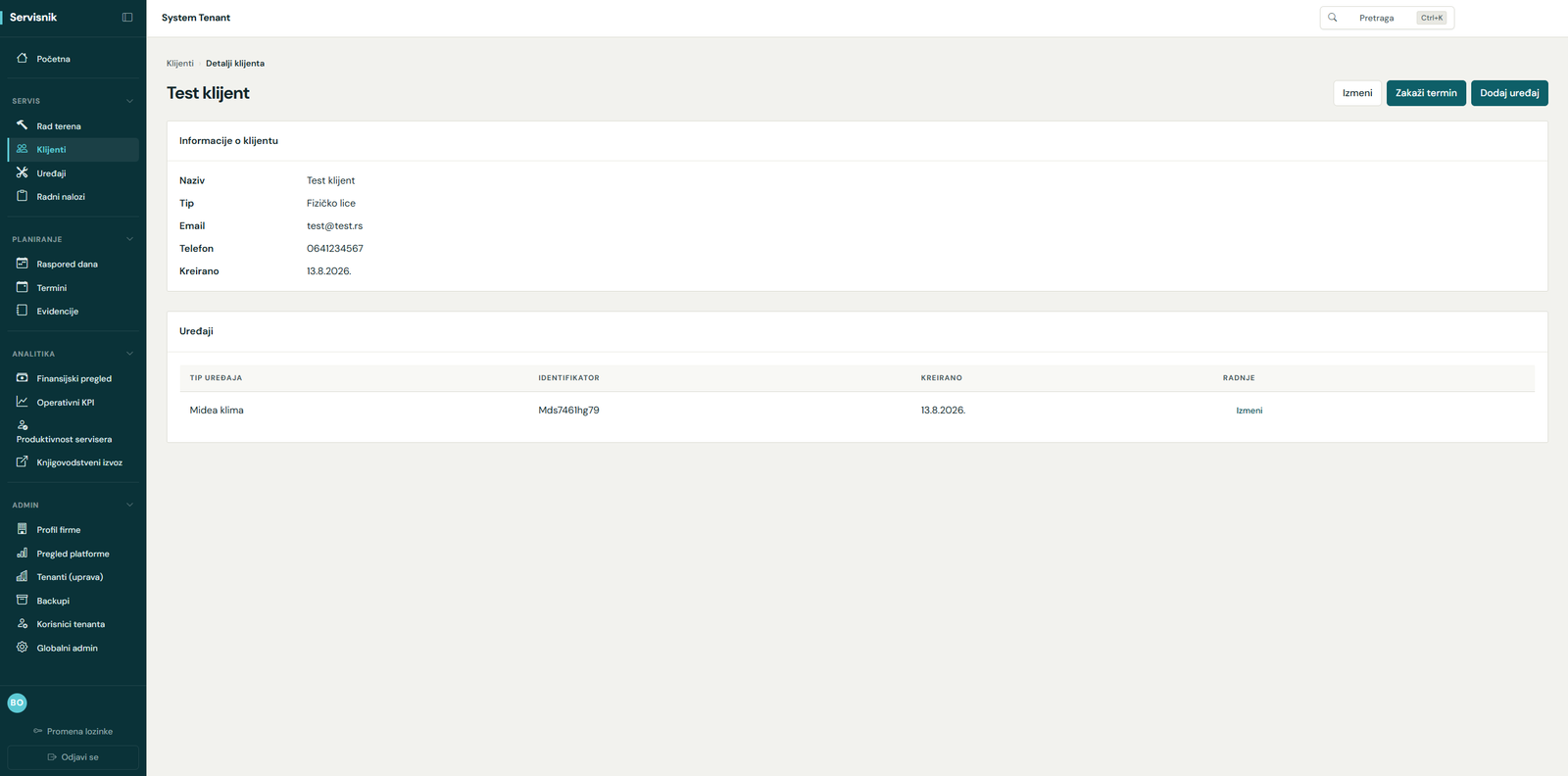1568x776 pixels.
Task: Click Izmeni link for Midea klima
Action: [1249, 411]
